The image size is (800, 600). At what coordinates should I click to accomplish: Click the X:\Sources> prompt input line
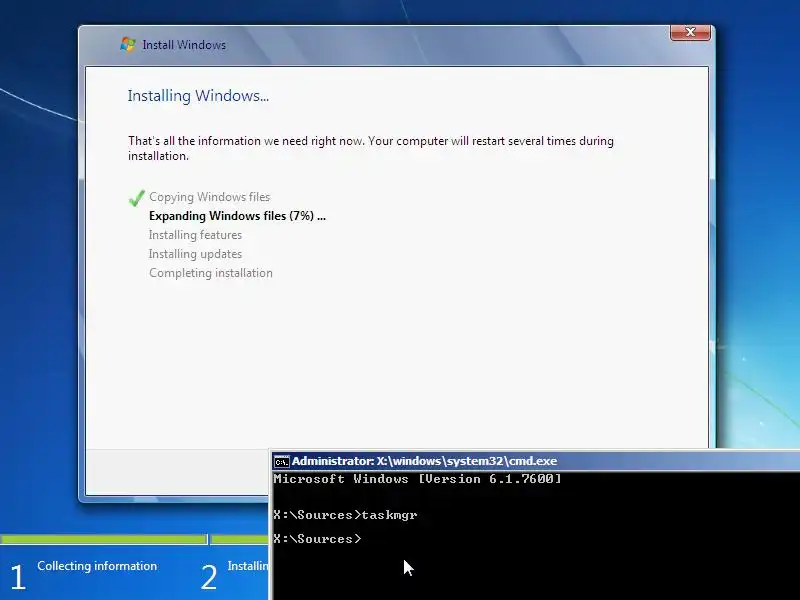(317, 539)
